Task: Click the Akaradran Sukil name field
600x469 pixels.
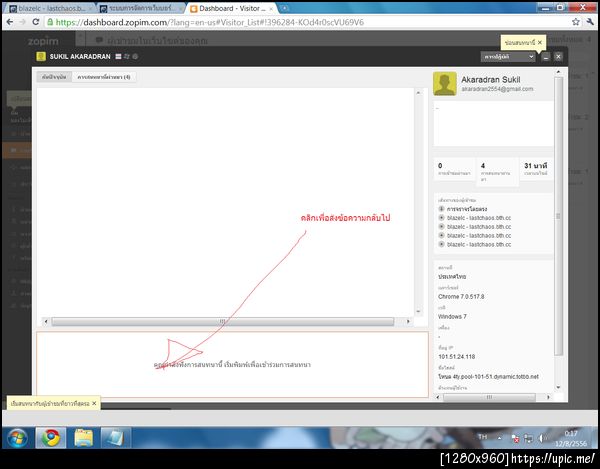Action: 491,80
